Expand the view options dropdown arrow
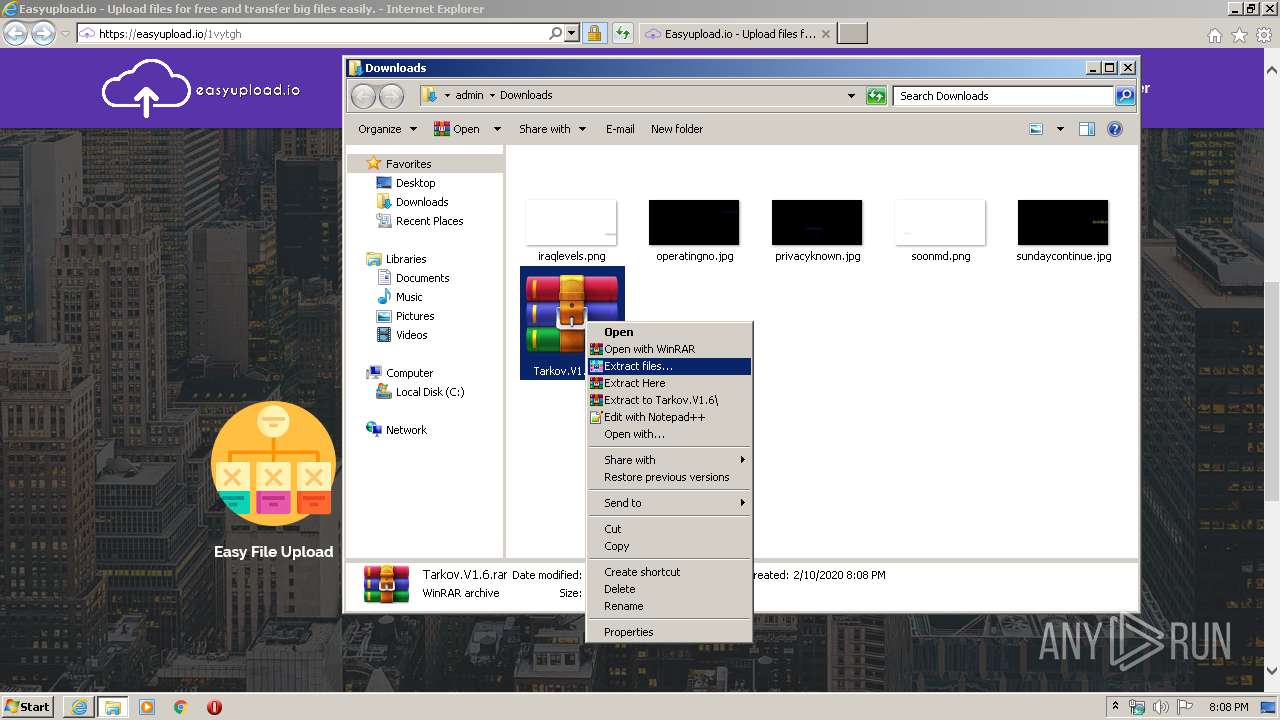1280x720 pixels. click(x=1060, y=129)
